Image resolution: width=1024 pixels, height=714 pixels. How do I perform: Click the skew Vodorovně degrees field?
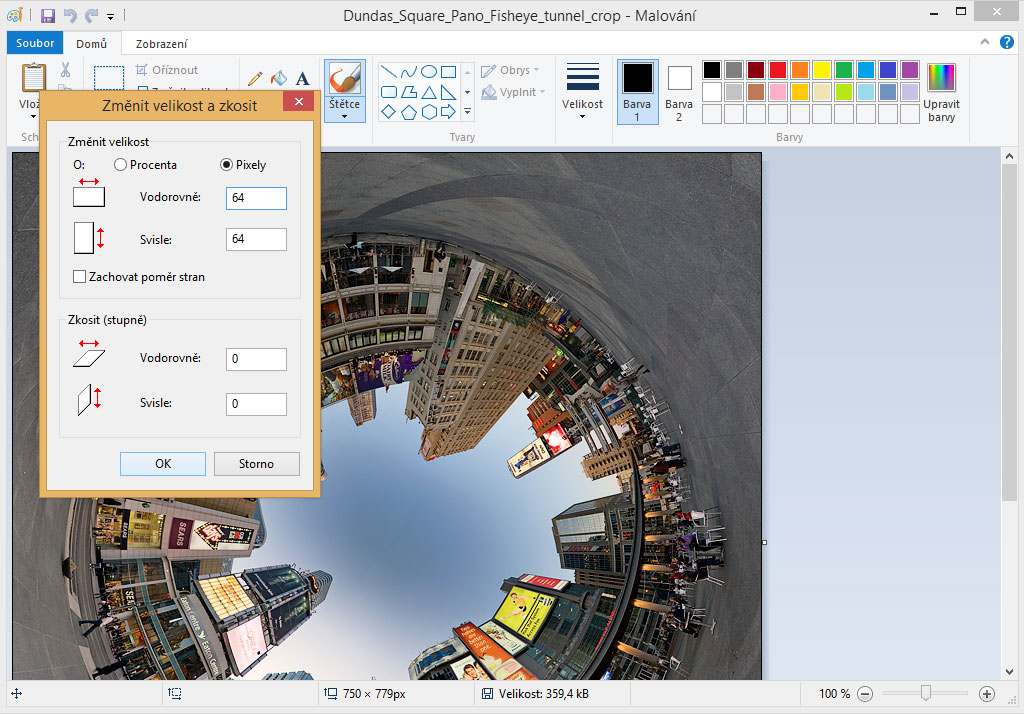[256, 359]
